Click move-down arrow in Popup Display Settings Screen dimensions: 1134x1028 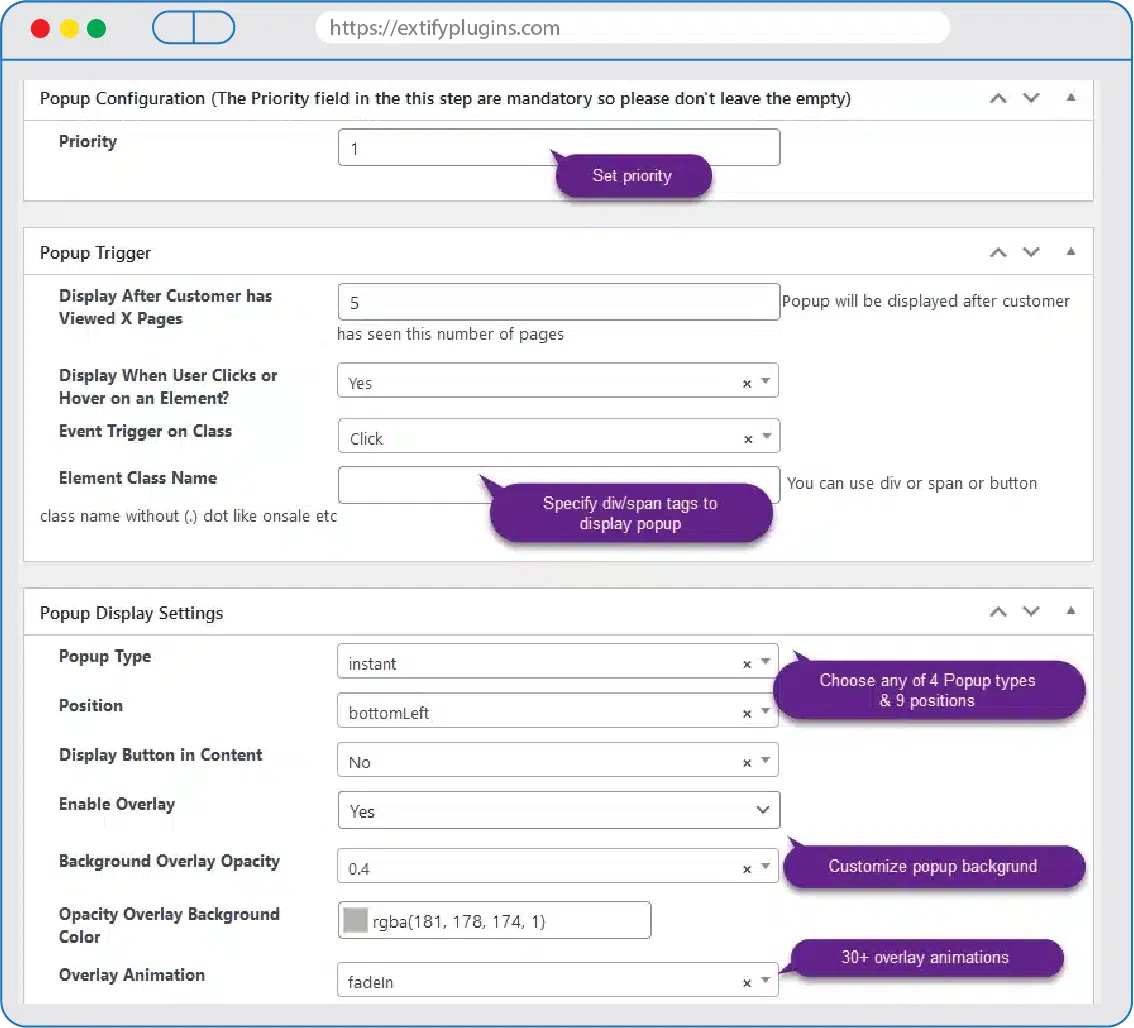[x=1031, y=612]
